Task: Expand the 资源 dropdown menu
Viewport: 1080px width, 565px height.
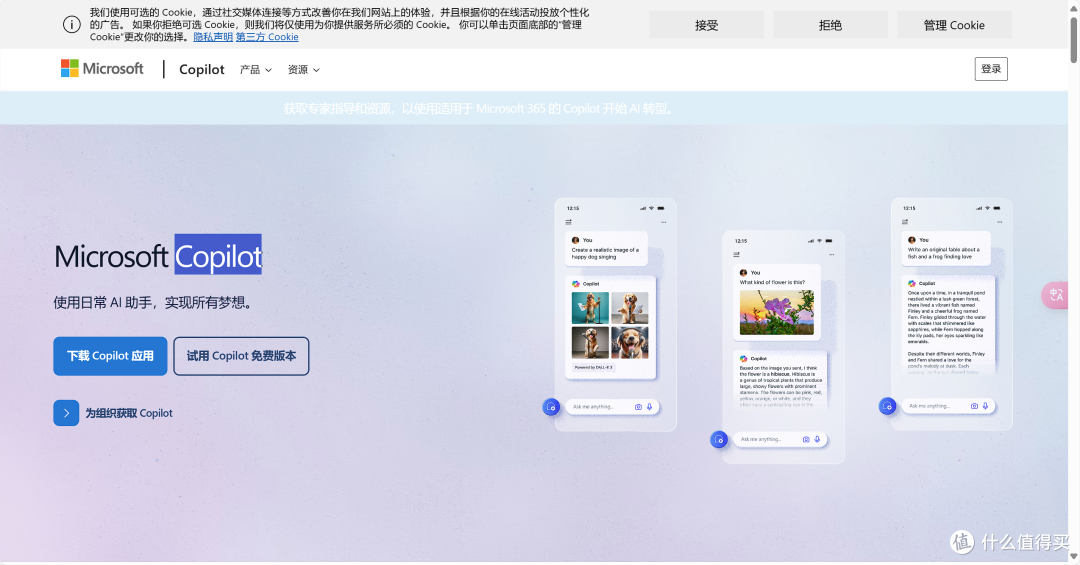Action: (304, 70)
